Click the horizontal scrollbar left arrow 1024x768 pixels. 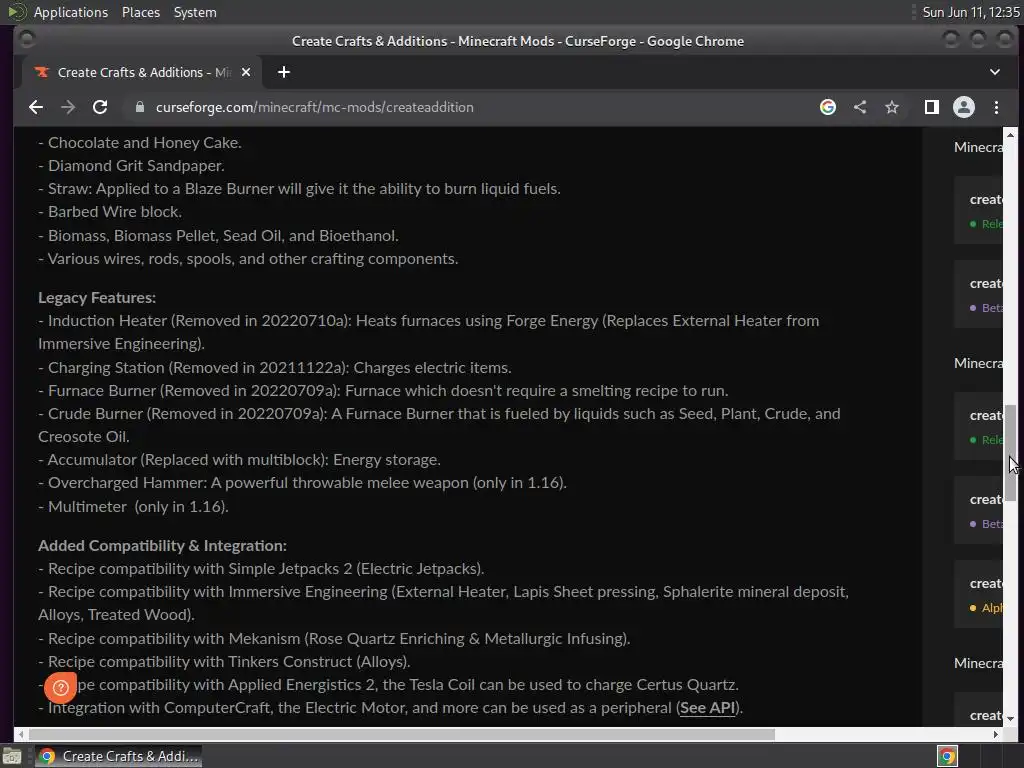click(20, 734)
